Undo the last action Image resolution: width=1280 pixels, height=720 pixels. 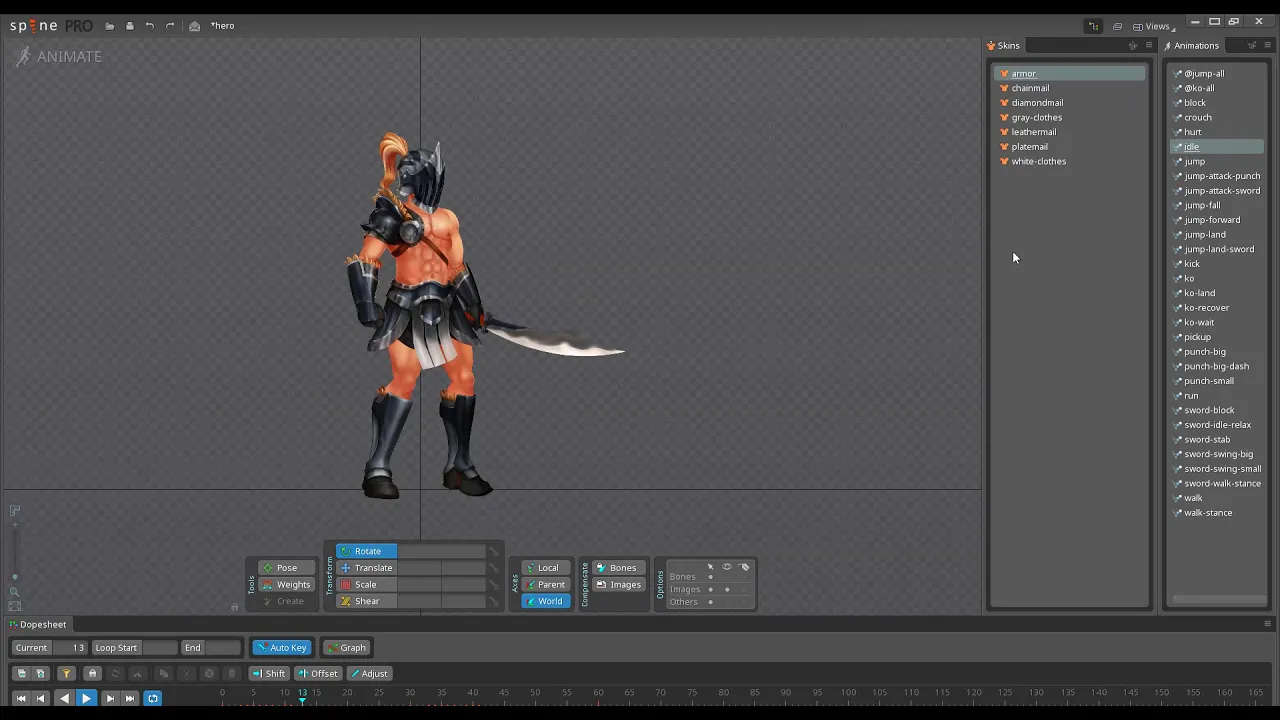[149, 26]
